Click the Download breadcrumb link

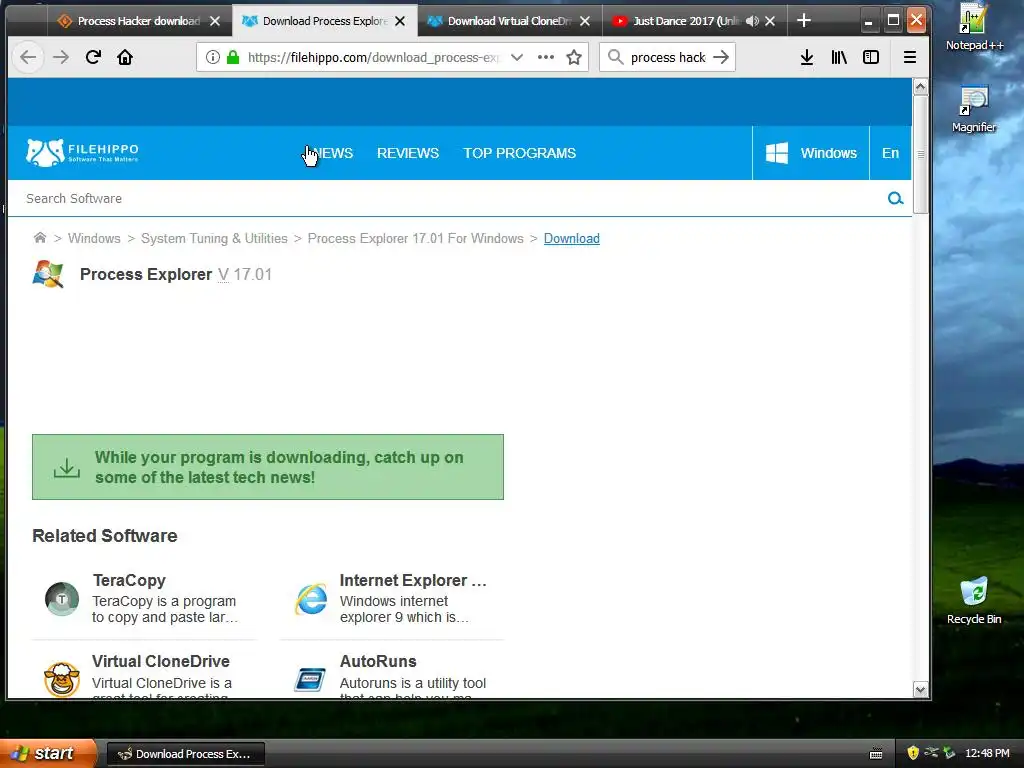(x=571, y=238)
